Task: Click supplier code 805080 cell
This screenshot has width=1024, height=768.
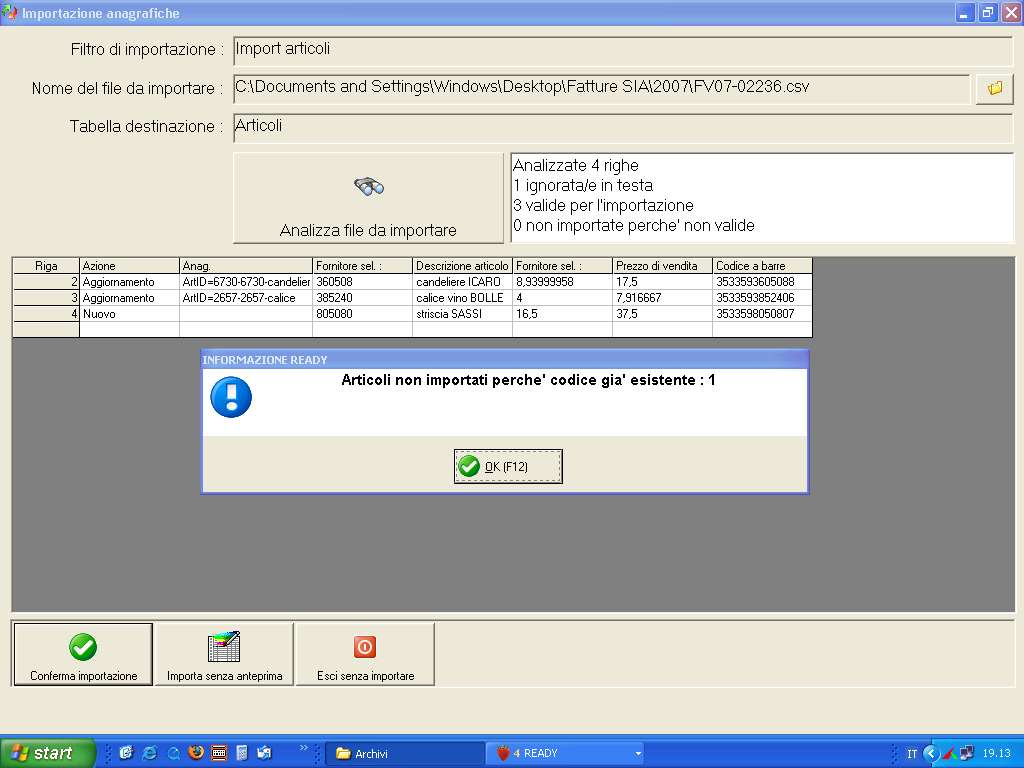Action: pyautogui.click(x=362, y=313)
